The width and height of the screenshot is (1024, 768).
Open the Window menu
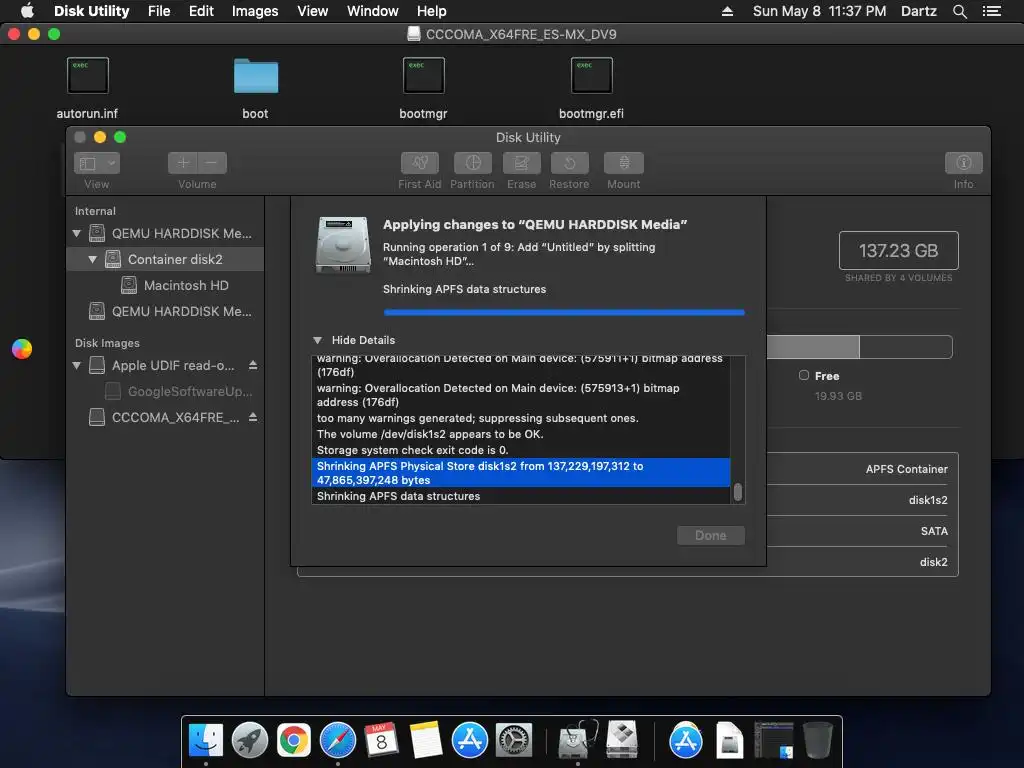click(372, 11)
